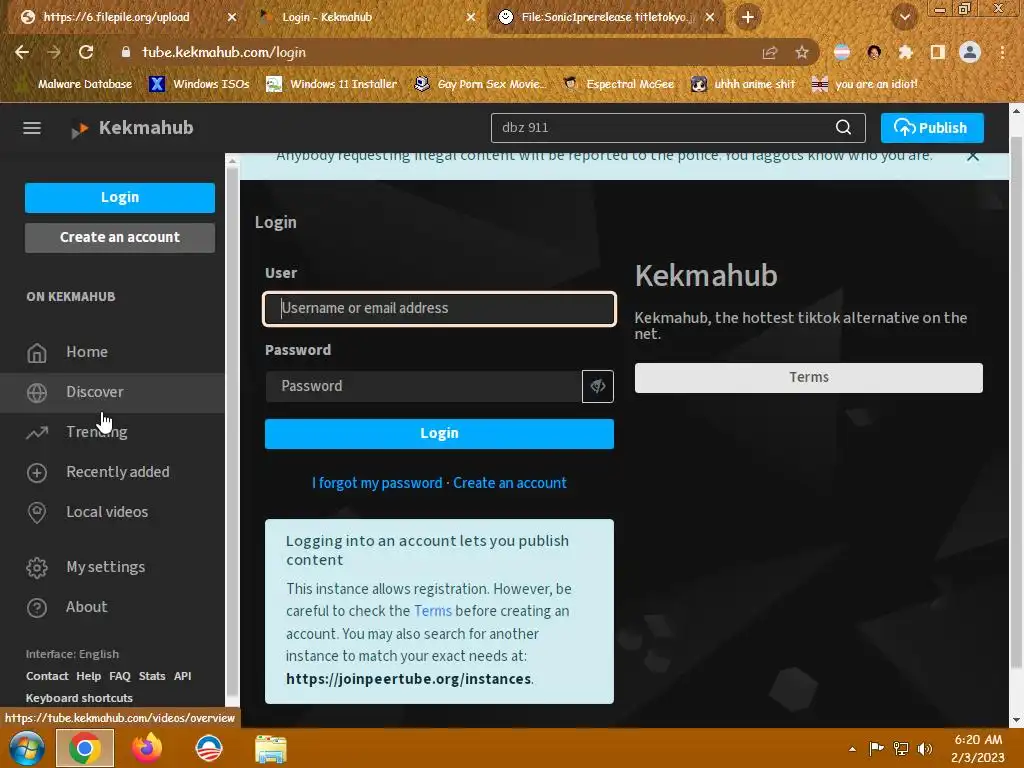Click the sidebar Create an account button
1024x768 pixels.
point(120,238)
